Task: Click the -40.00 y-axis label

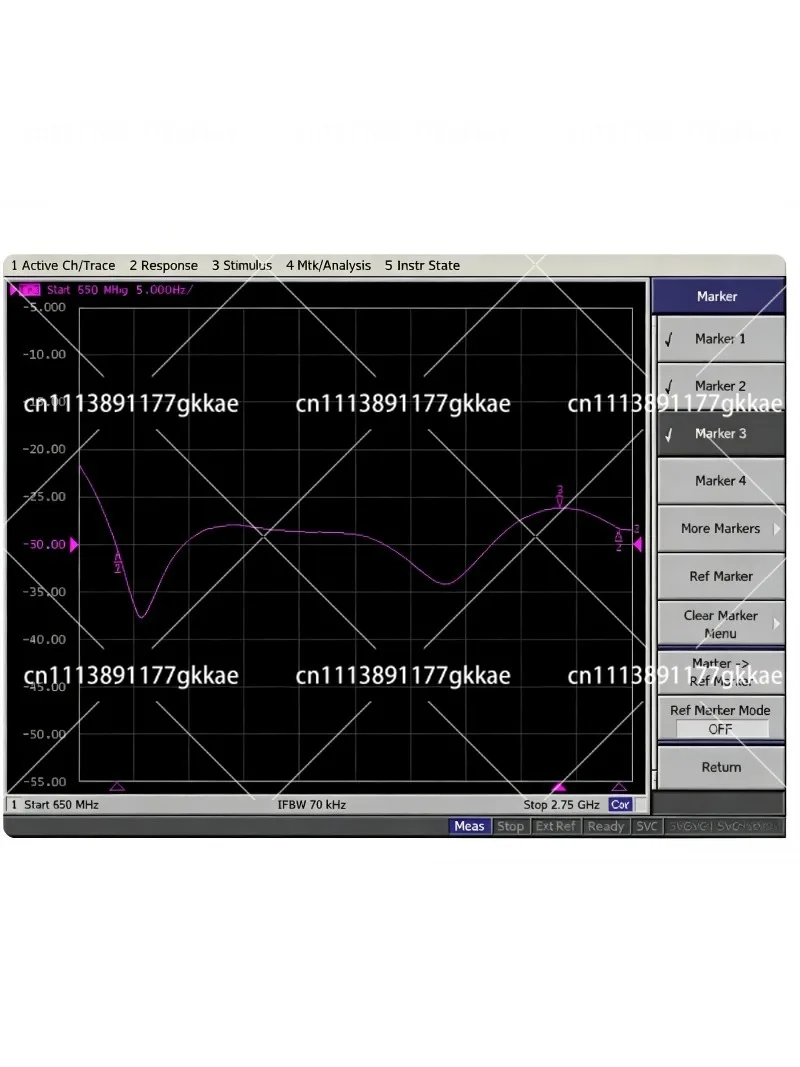Action: click(x=44, y=640)
